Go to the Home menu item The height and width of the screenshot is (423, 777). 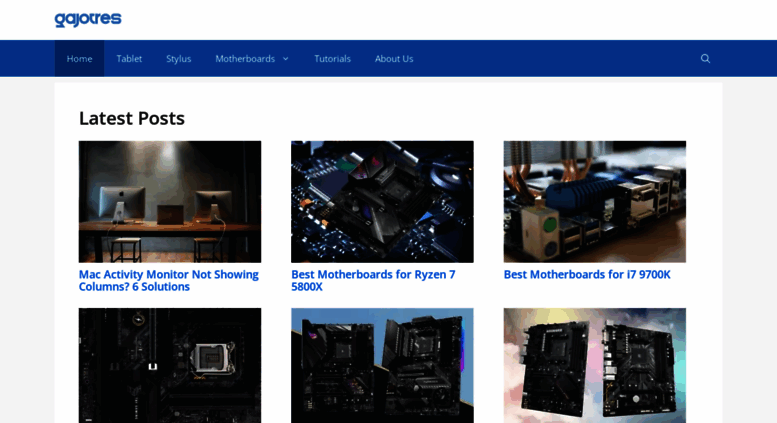(x=79, y=58)
